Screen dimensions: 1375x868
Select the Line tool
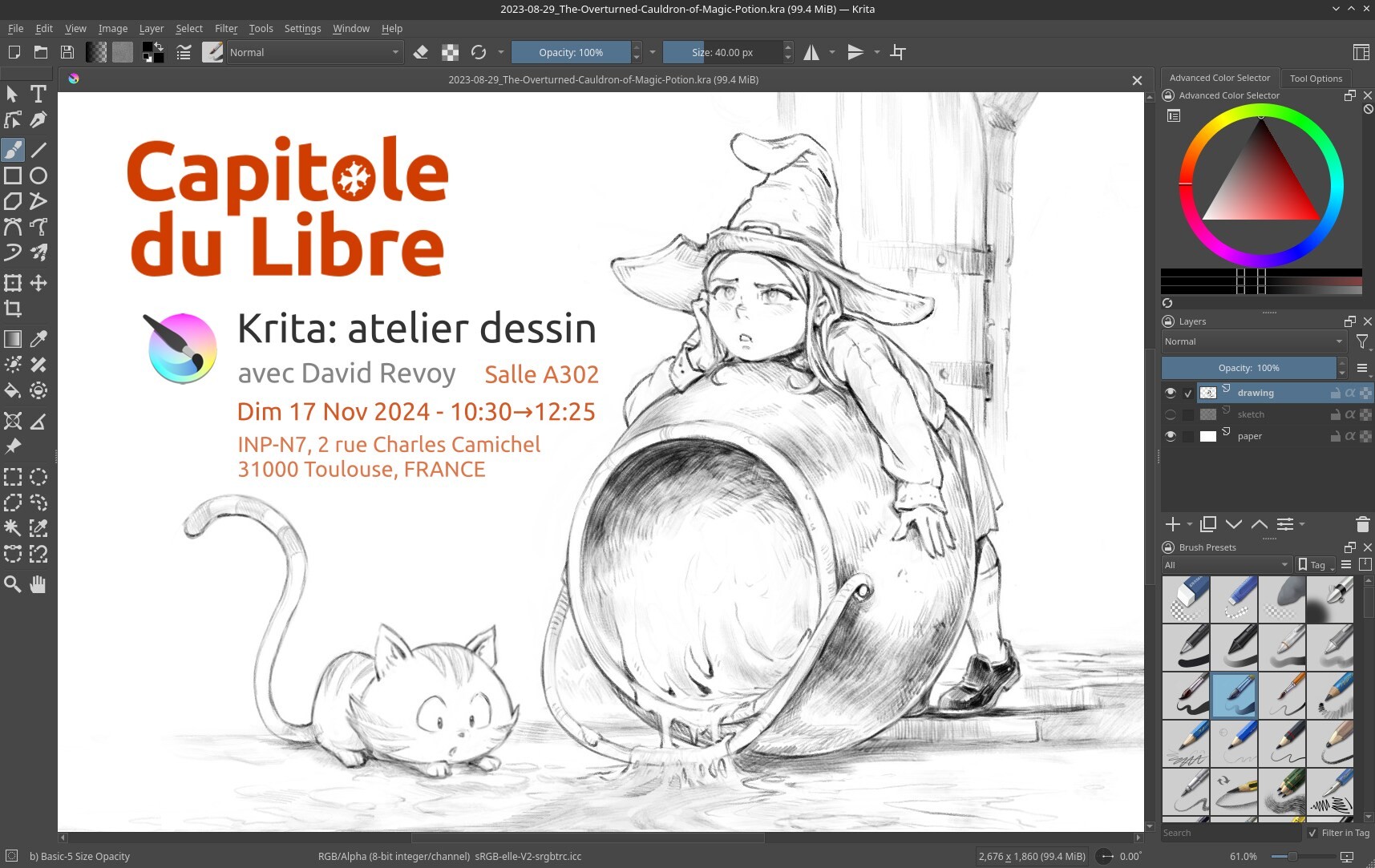(x=38, y=150)
